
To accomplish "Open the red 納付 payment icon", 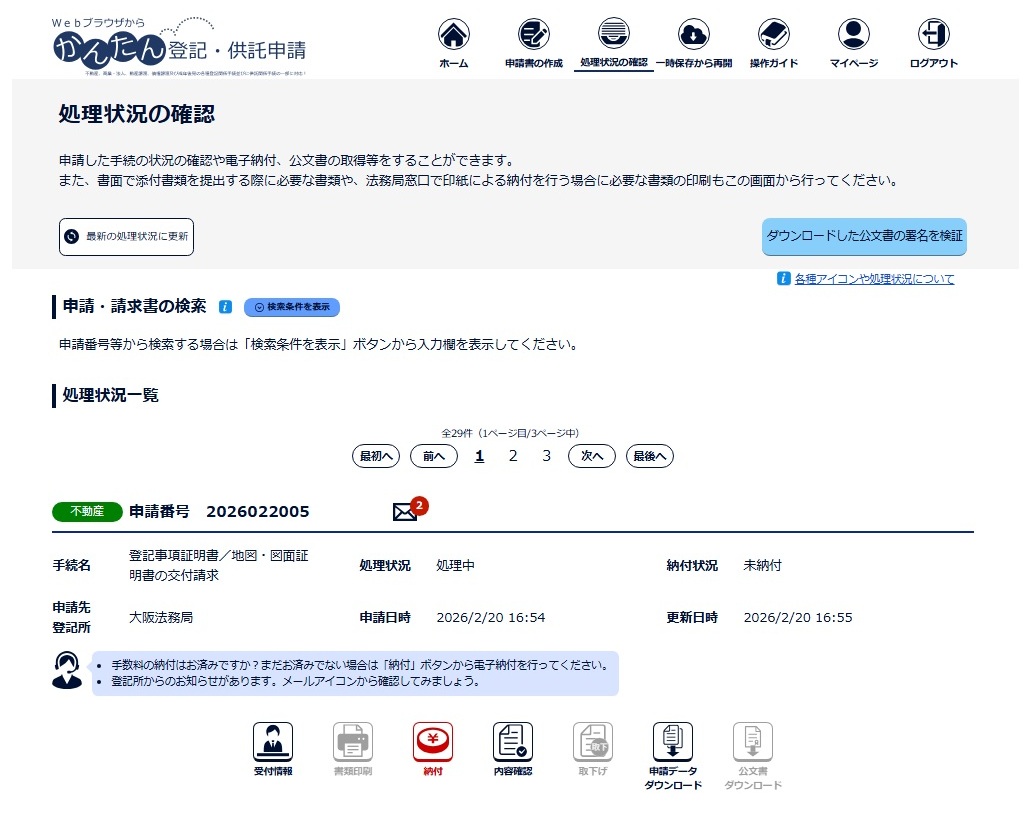I will (x=432, y=744).
